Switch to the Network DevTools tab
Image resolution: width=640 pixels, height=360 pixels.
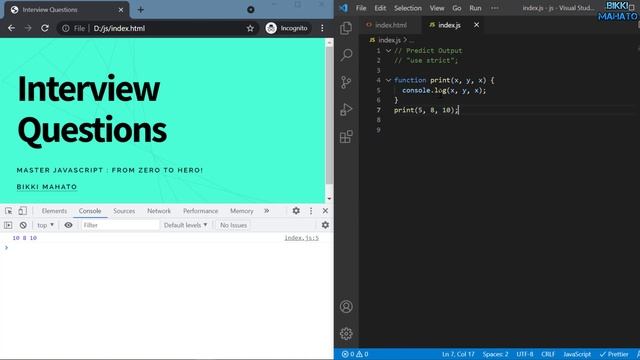tap(159, 211)
